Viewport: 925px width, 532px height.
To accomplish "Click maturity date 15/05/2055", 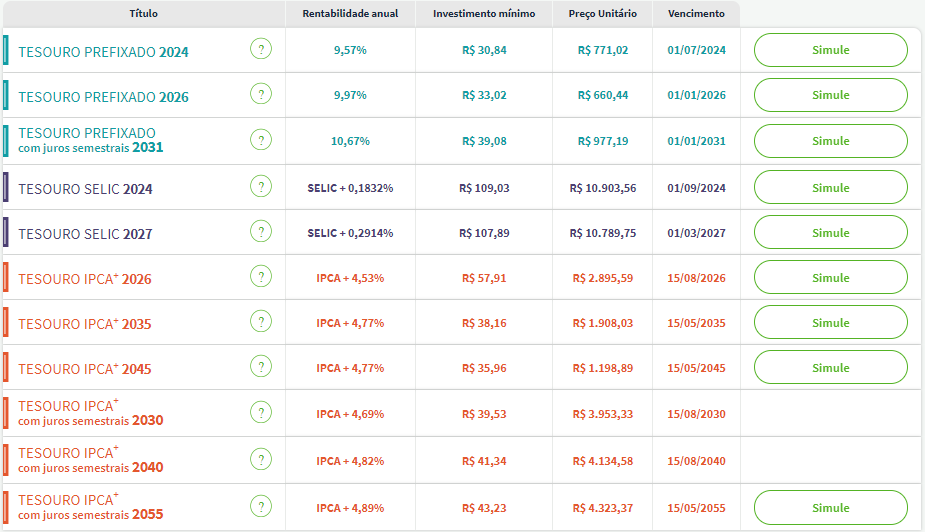I will pos(696,508).
